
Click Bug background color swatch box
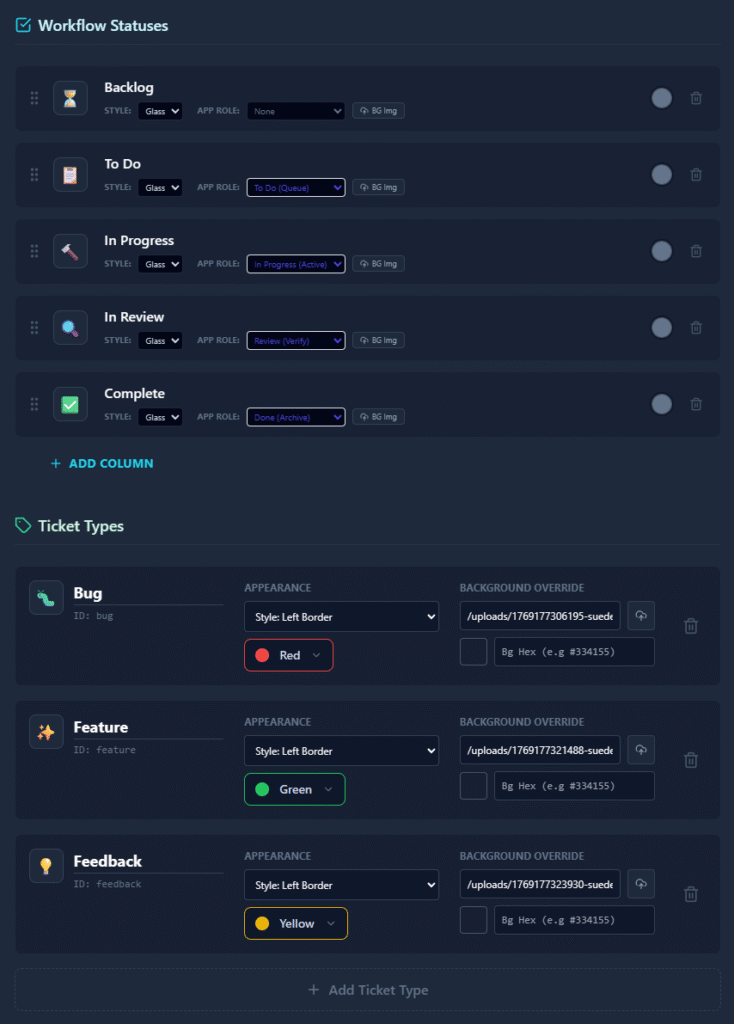pos(473,652)
